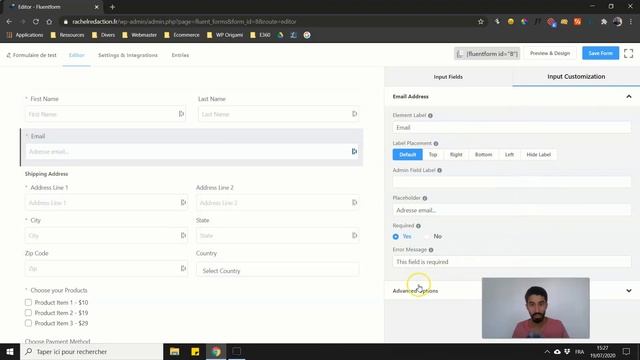The width and height of the screenshot is (640, 360).
Task: Check Product Item 1 - $10
Action: click(x=28, y=302)
